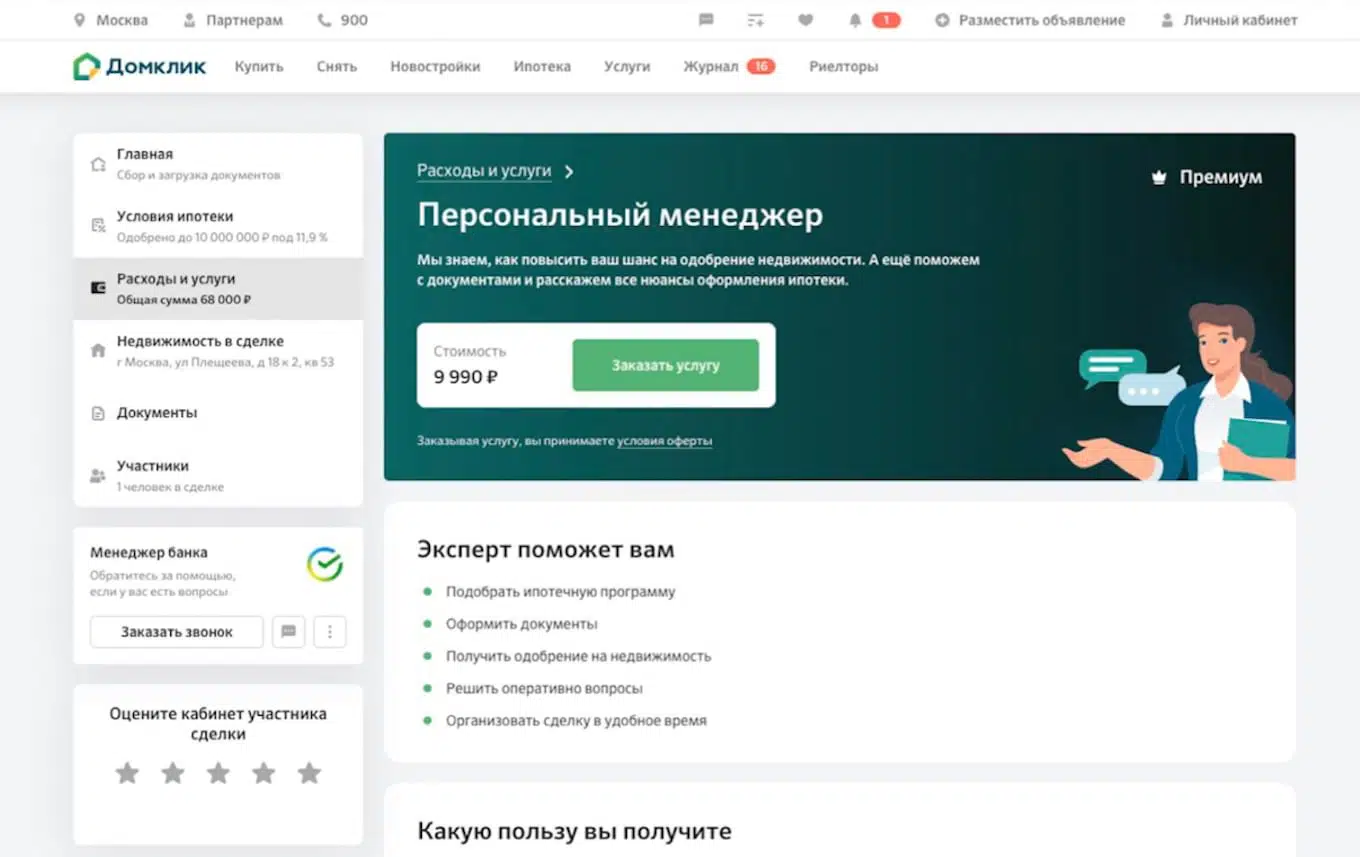1360x857 pixels.
Task: Click the Партнерам person icon
Action: coord(189,20)
